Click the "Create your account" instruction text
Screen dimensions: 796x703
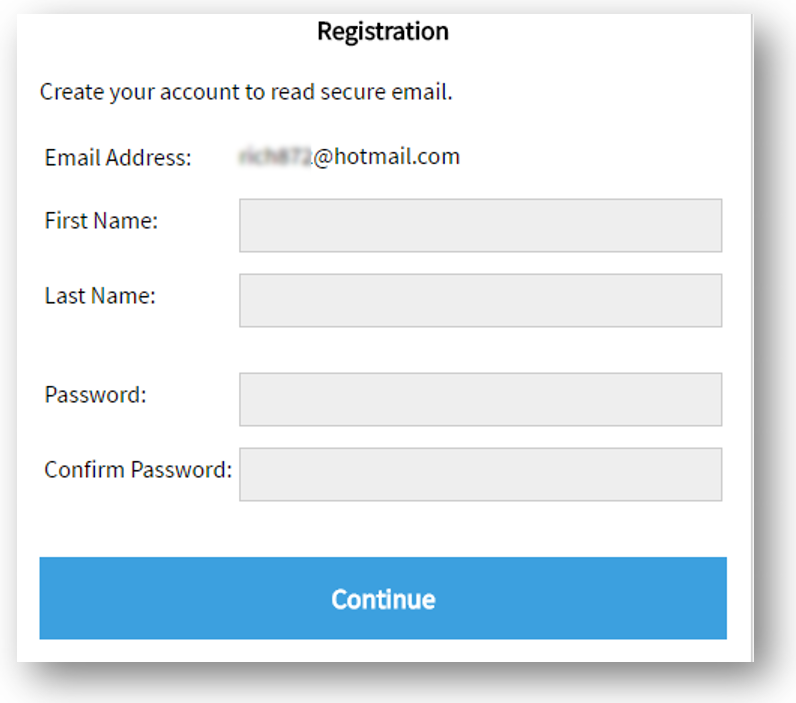click(x=246, y=93)
